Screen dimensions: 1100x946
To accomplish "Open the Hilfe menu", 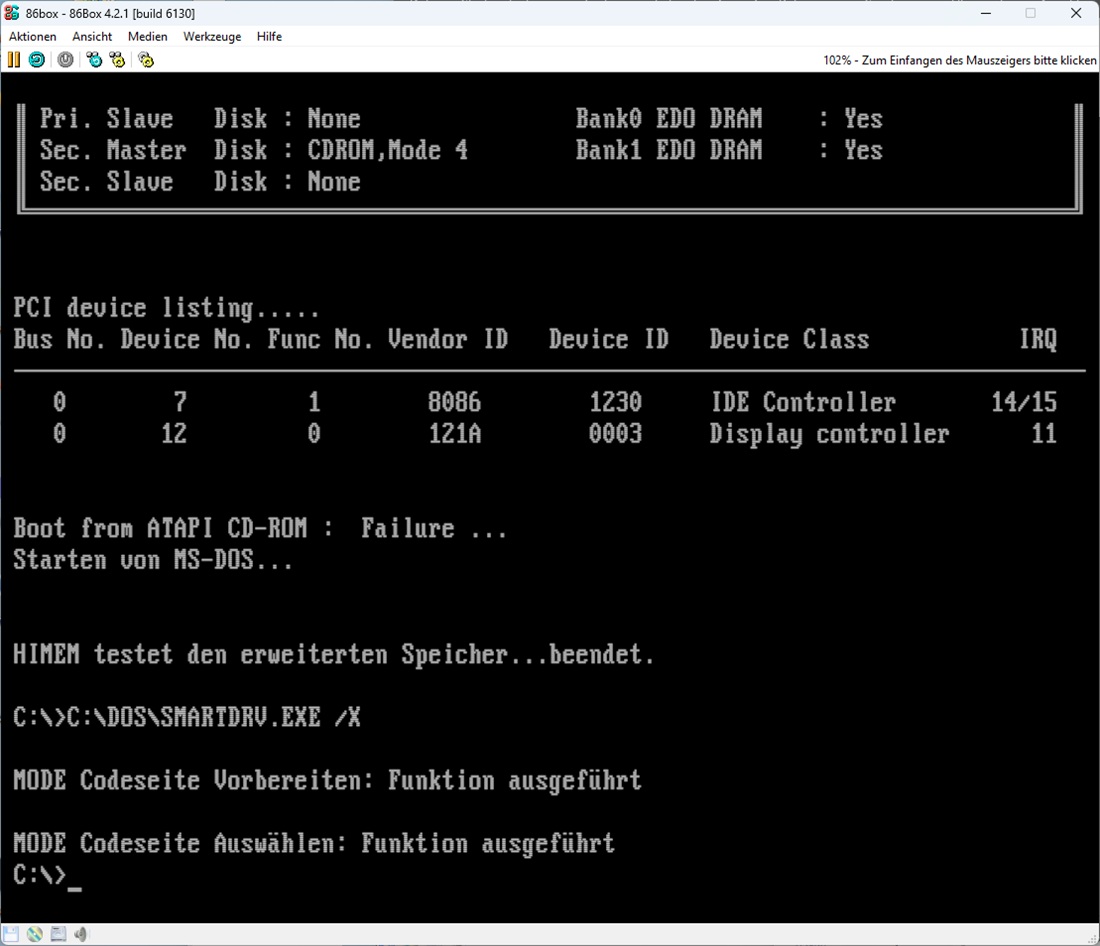I will coord(269,36).
